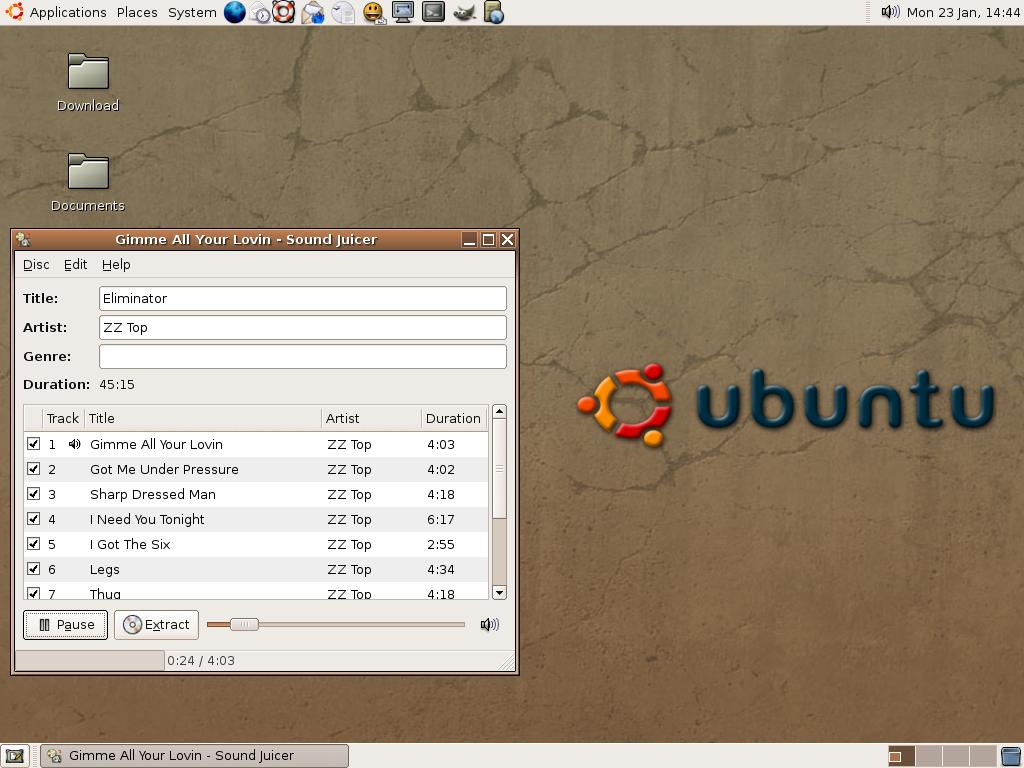Sort by the Track number column header
The image size is (1024, 768).
pyautogui.click(x=63, y=419)
